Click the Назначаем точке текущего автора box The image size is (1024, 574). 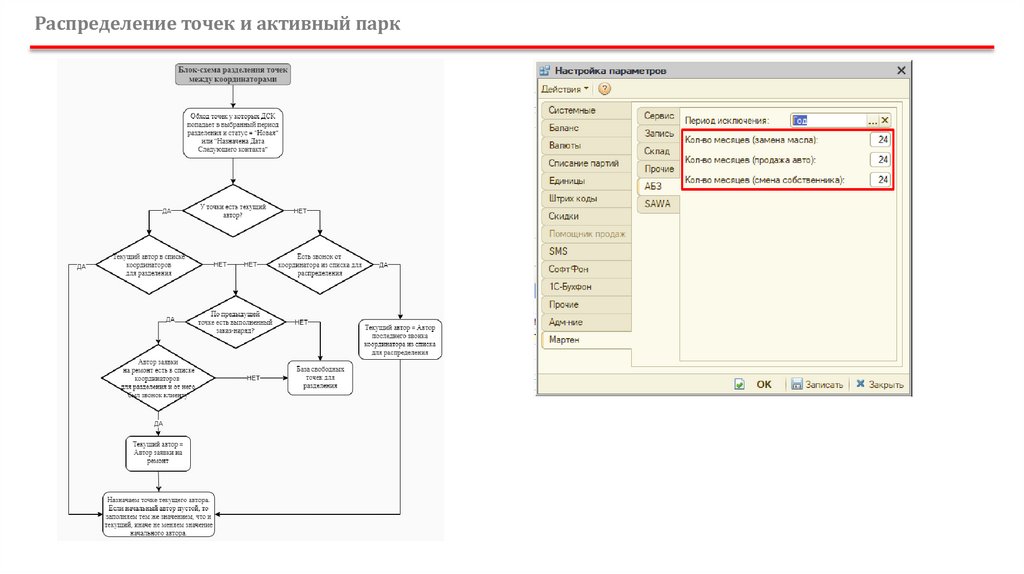click(159, 515)
